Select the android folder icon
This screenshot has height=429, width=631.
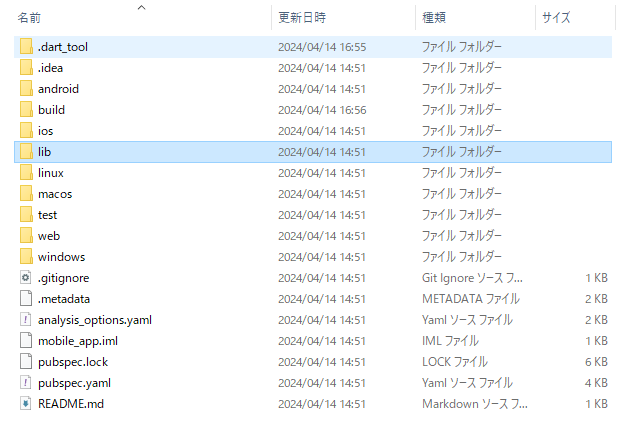pyautogui.click(x=26, y=89)
